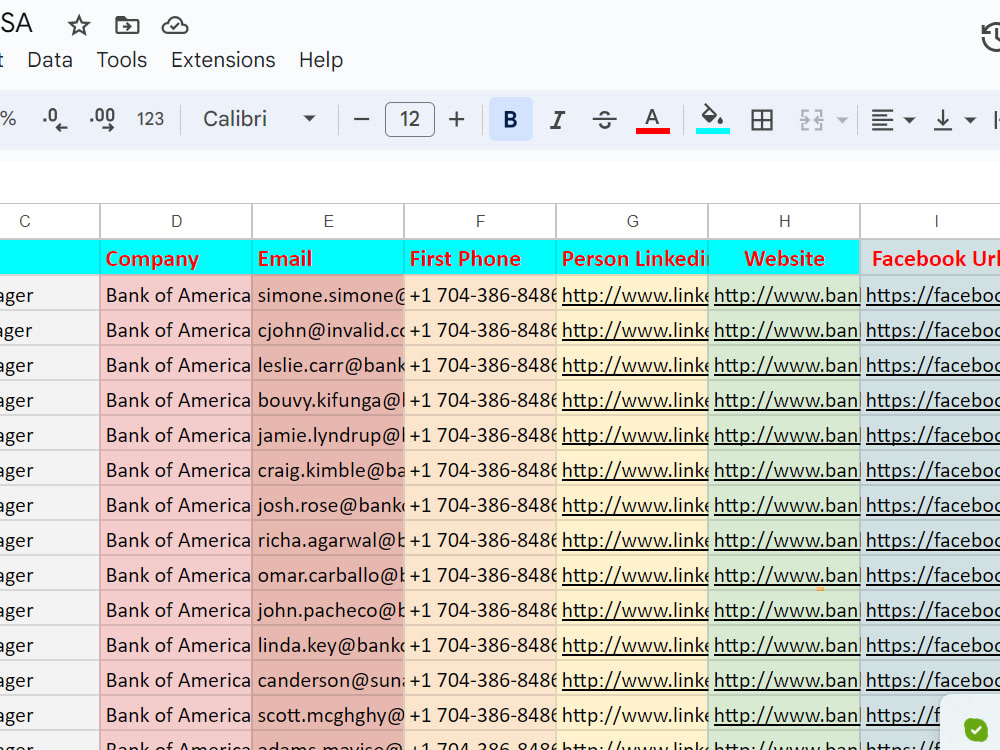The height and width of the screenshot is (750, 1000).
Task: Select cjohn@invalid email cell
Action: coord(328,330)
